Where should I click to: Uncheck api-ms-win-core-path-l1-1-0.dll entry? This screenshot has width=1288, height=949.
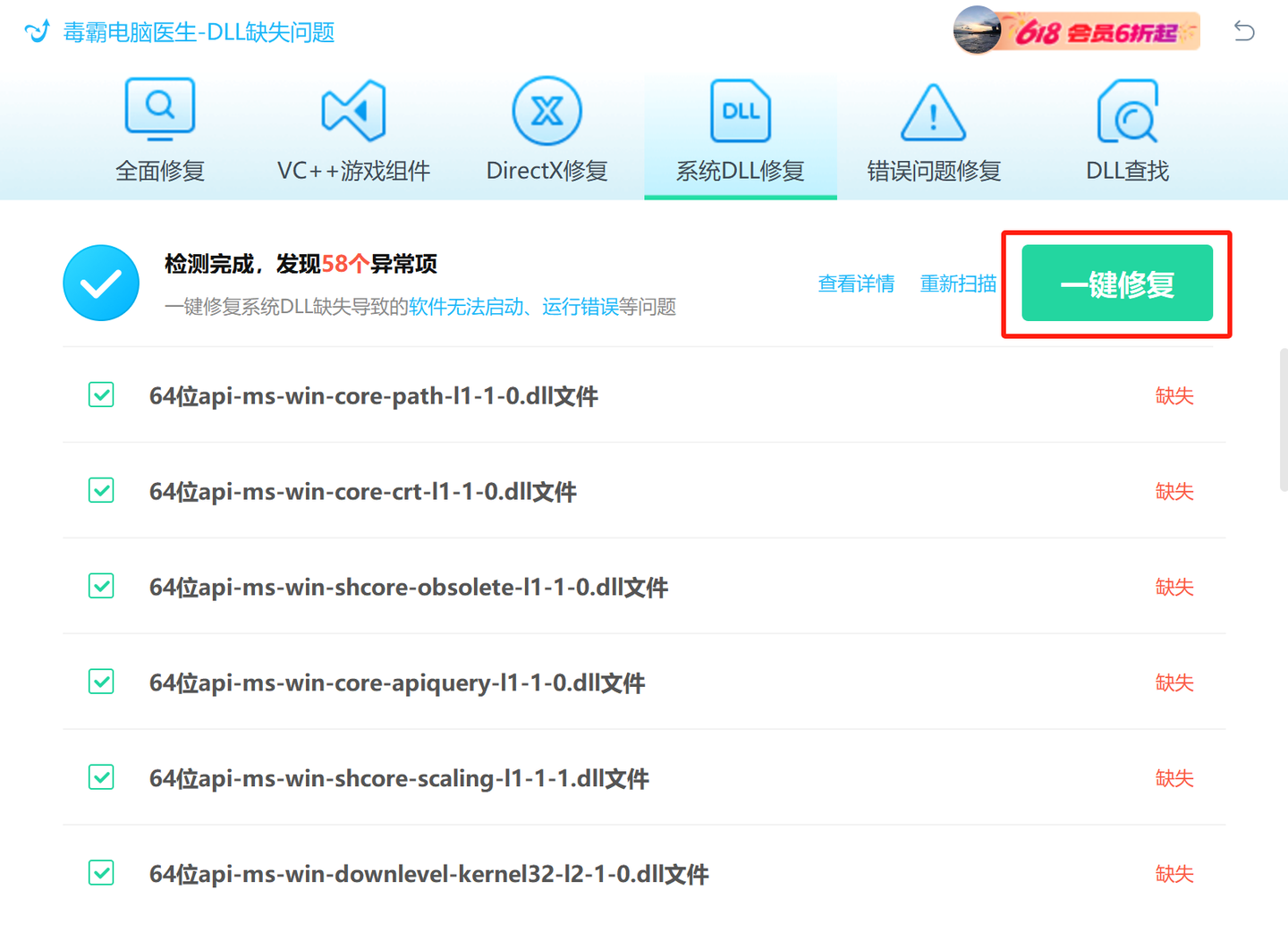pos(100,394)
